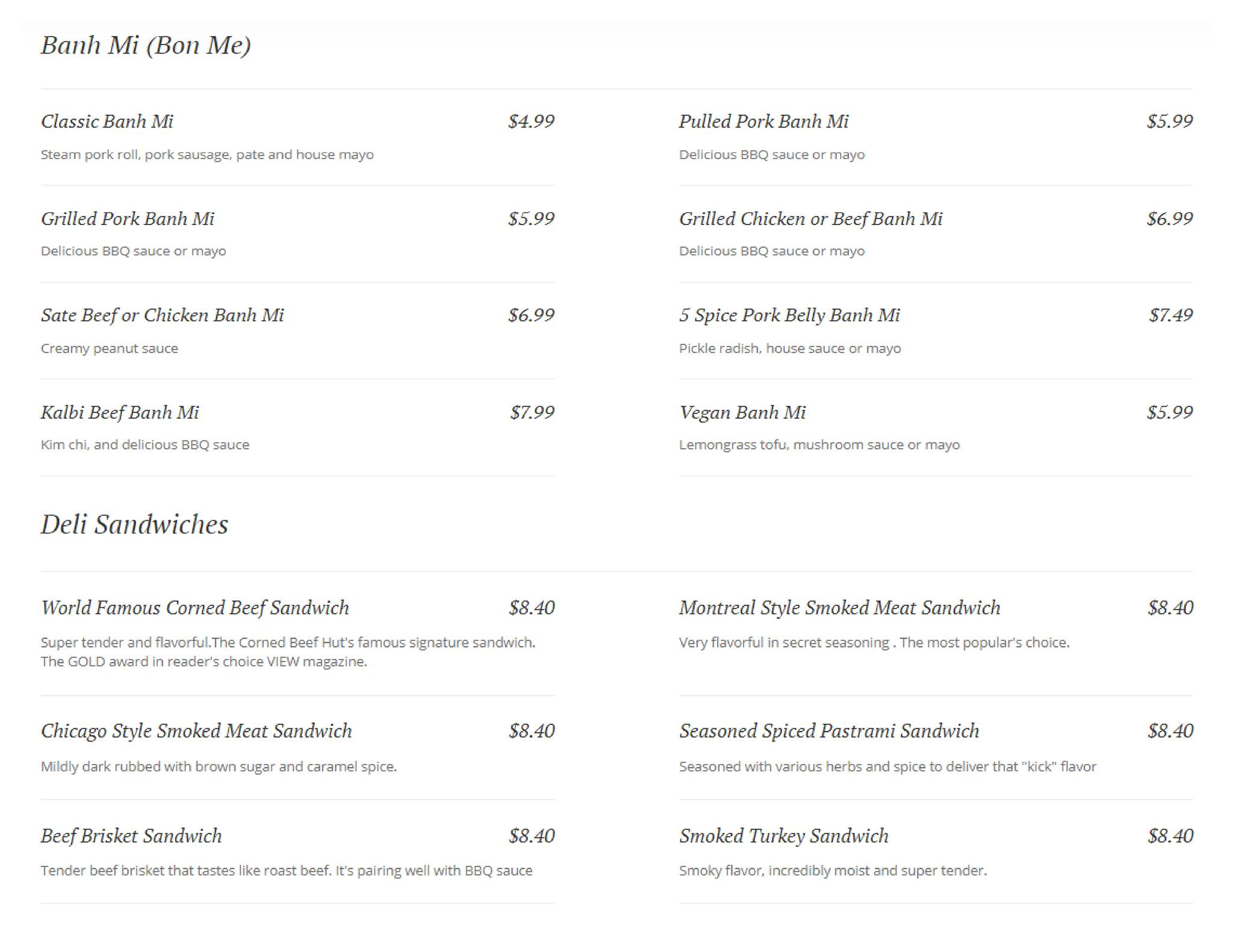Click World Famous Corned Beef Sandwich

[x=195, y=608]
